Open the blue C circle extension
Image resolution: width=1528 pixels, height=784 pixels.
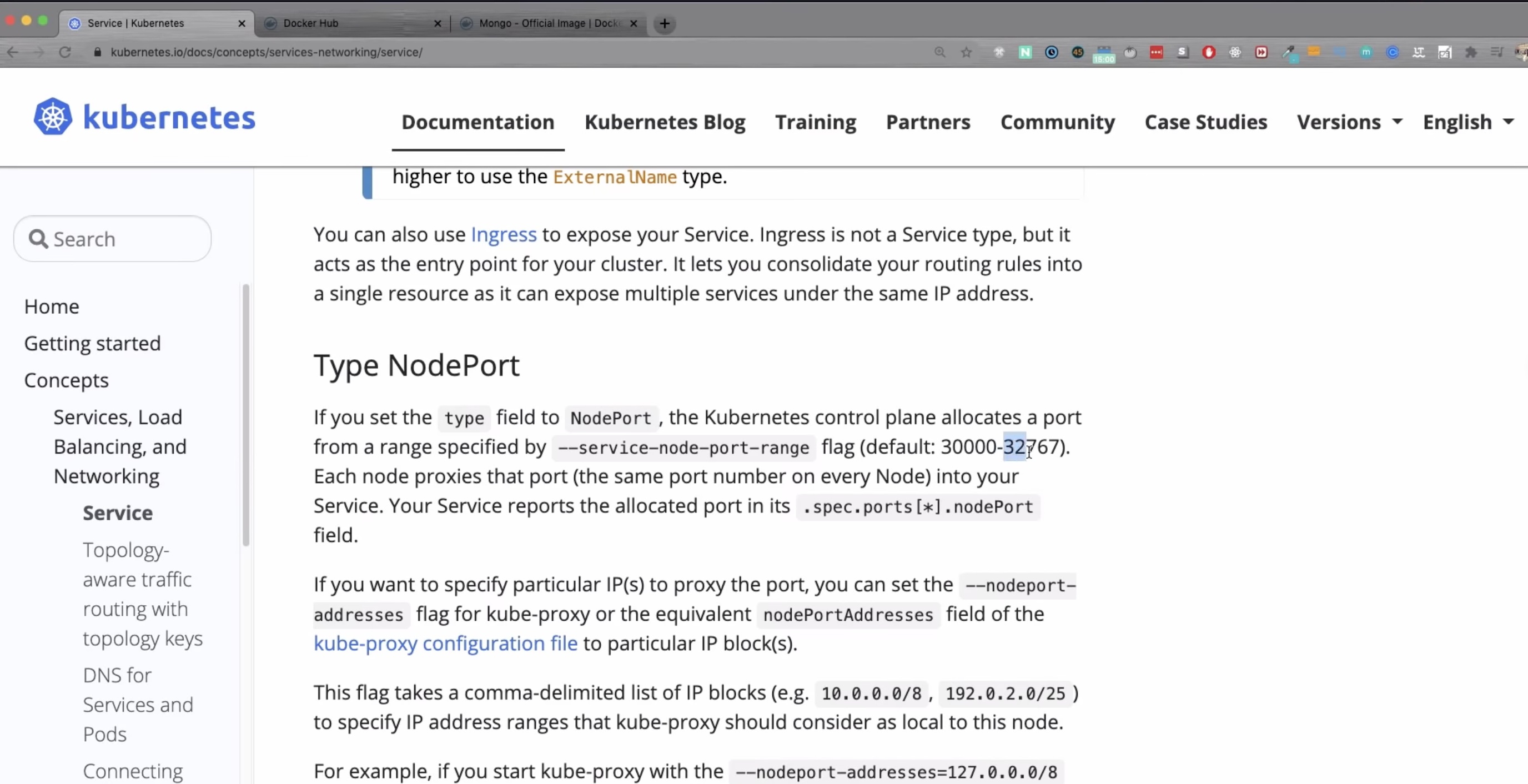pos(1392,52)
